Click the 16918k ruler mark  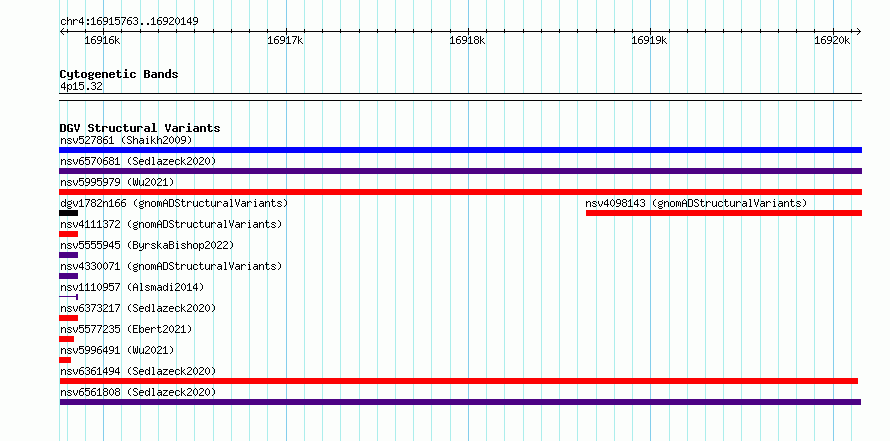click(467, 40)
